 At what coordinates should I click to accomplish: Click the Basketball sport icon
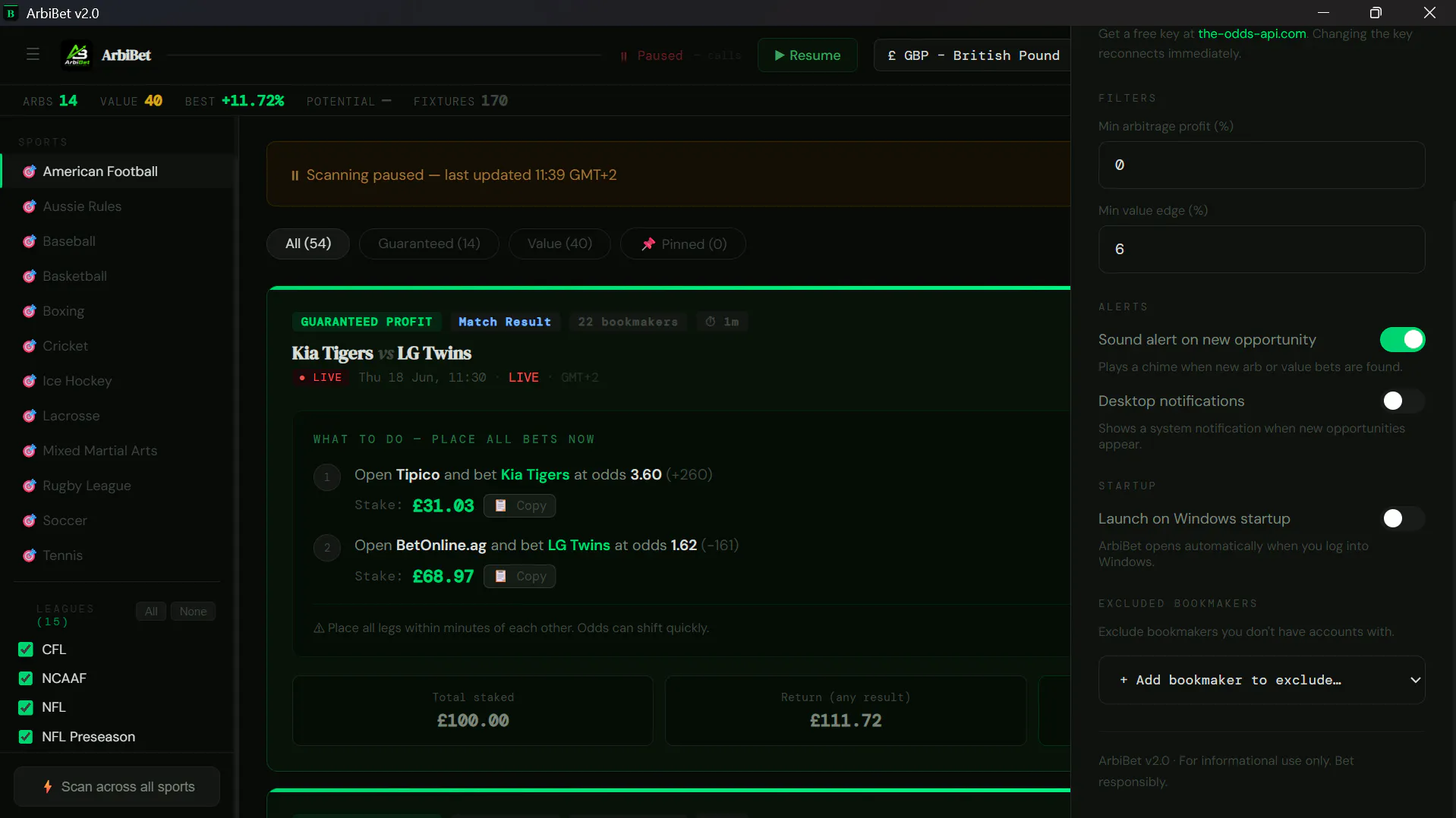(30, 276)
